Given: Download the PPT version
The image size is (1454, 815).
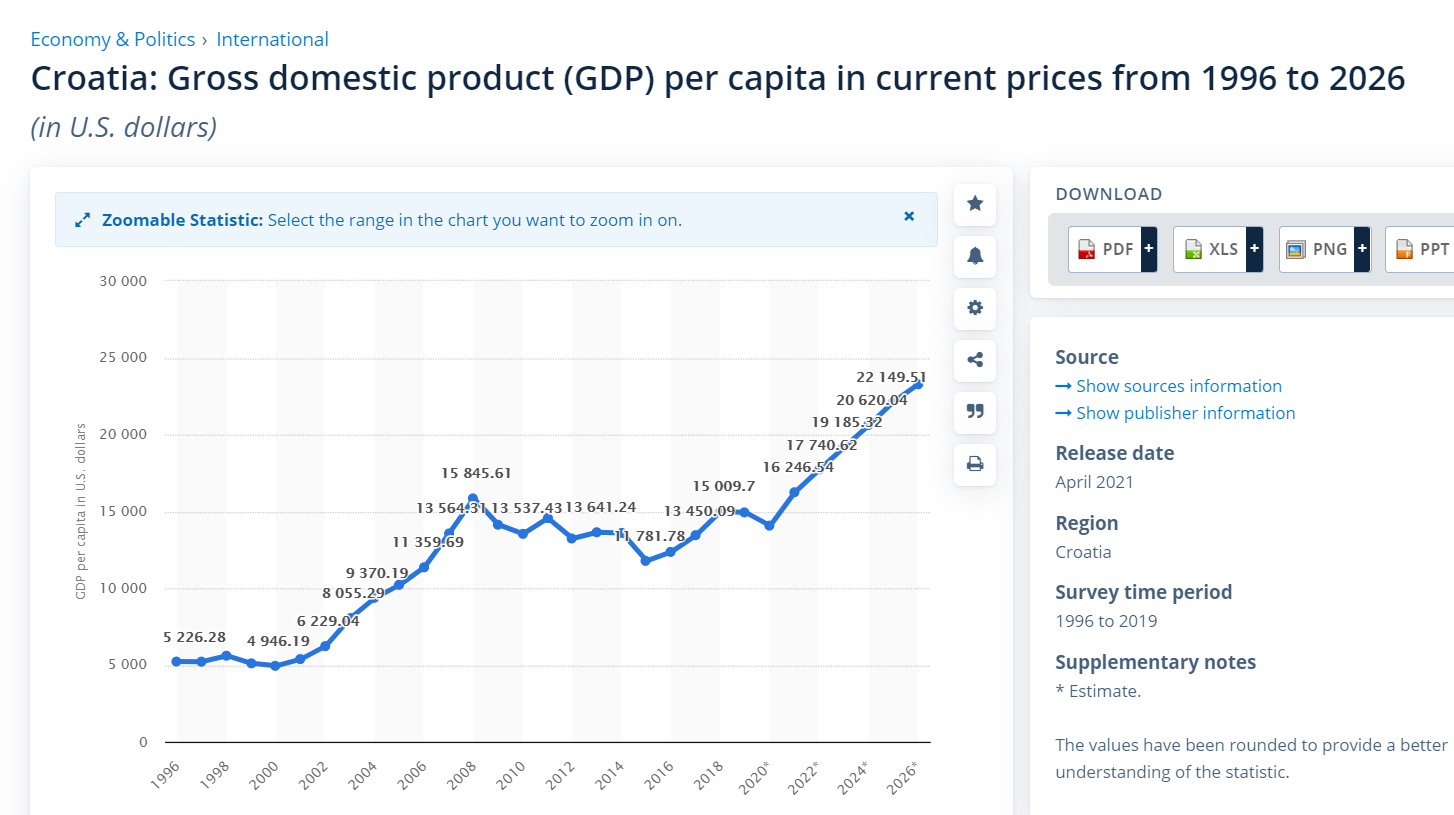Looking at the screenshot, I should click(x=1420, y=250).
